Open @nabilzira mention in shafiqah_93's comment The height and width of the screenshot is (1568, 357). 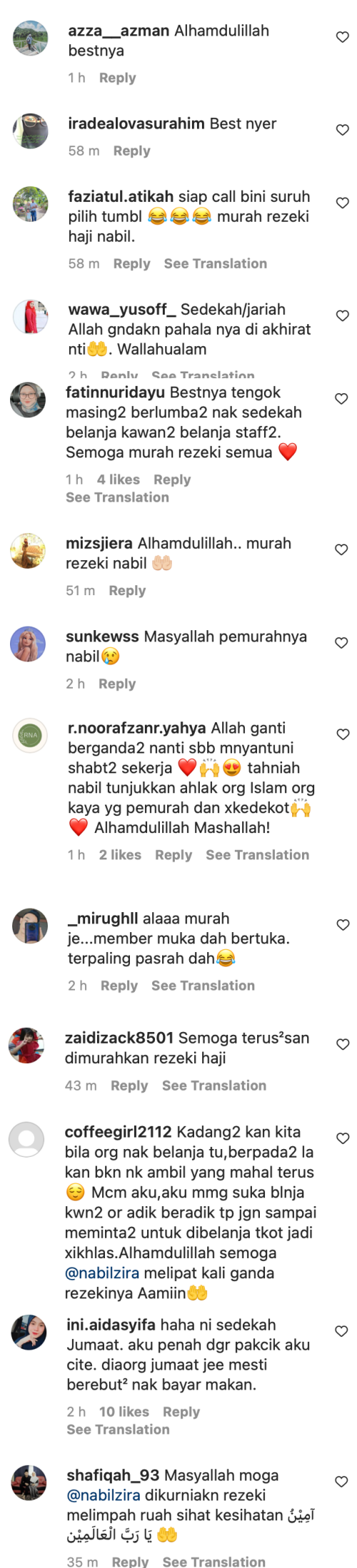[103, 1494]
